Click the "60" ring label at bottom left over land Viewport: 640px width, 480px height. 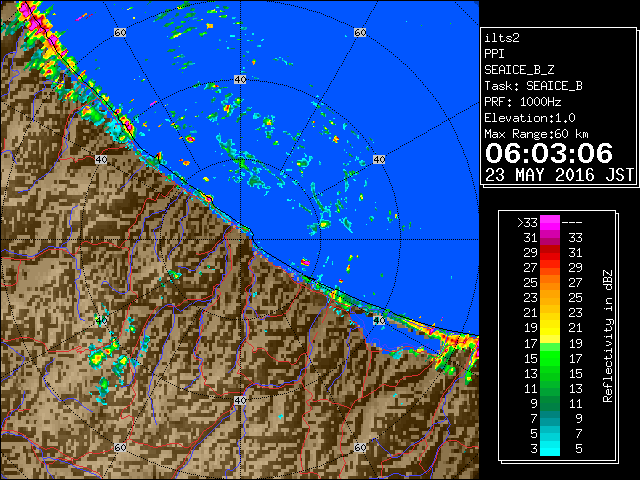[x=120, y=447]
